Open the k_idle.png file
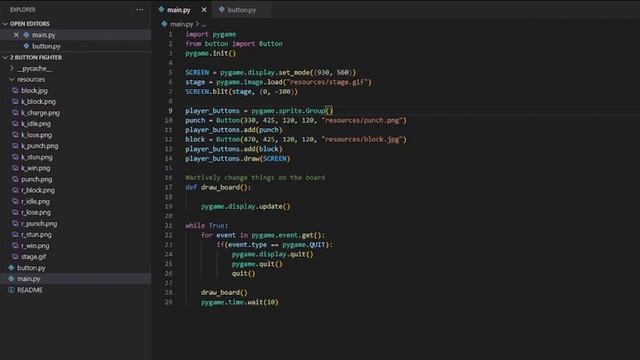The height and width of the screenshot is (360, 640). tap(36, 124)
